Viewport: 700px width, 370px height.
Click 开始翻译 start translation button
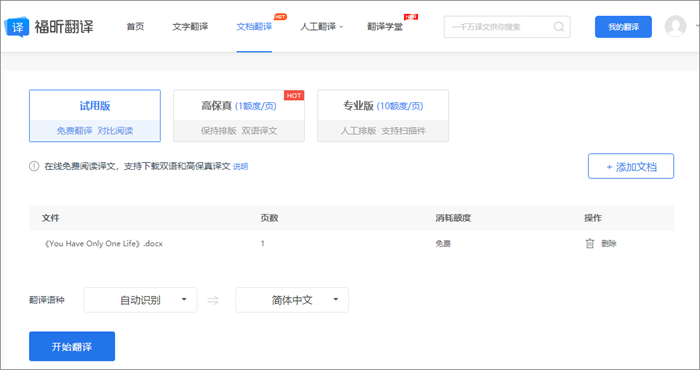click(x=72, y=346)
